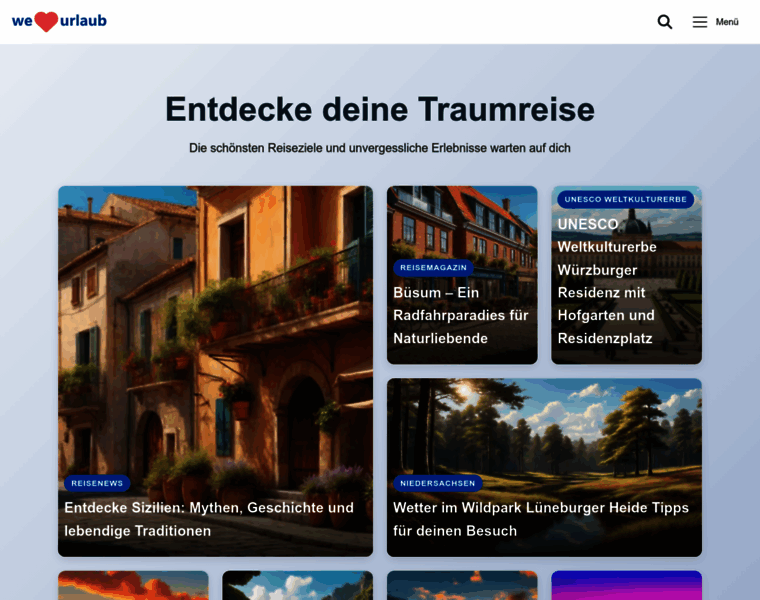Open the purple gradient card in bottom row
Image resolution: width=760 pixels, height=600 pixels.
pyautogui.click(x=626, y=585)
